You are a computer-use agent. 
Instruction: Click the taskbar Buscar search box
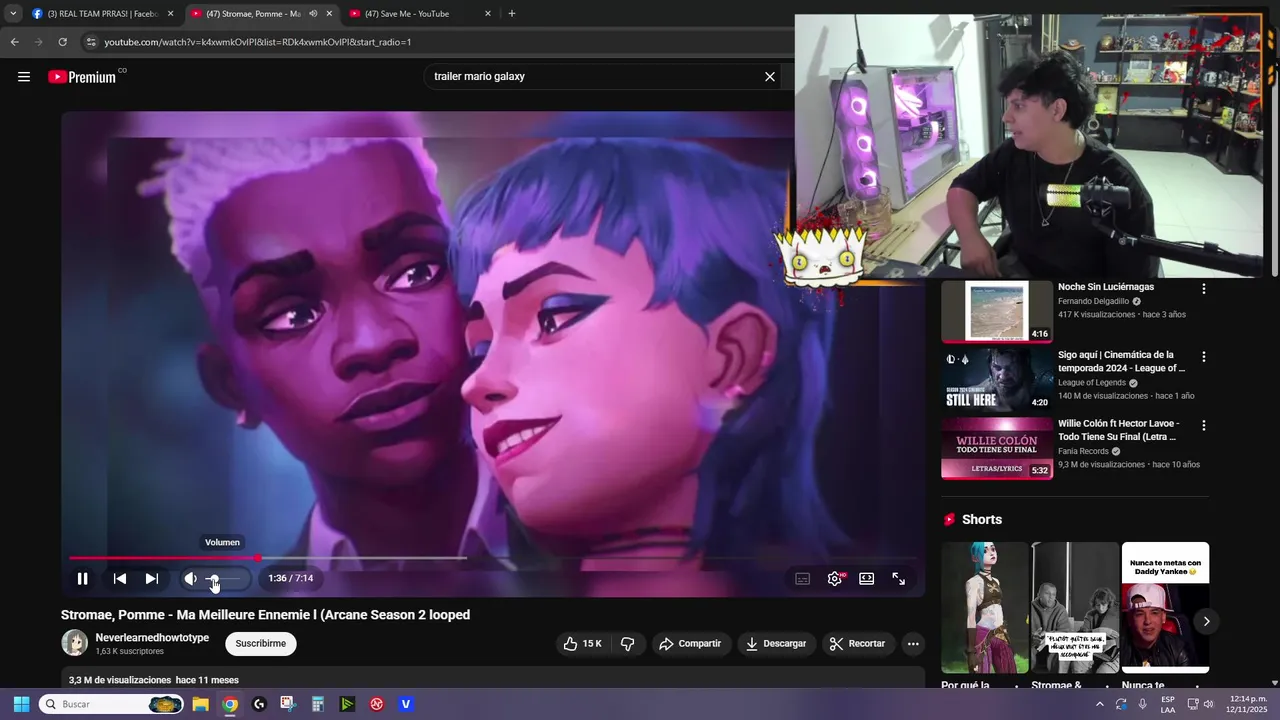pyautogui.click(x=112, y=704)
